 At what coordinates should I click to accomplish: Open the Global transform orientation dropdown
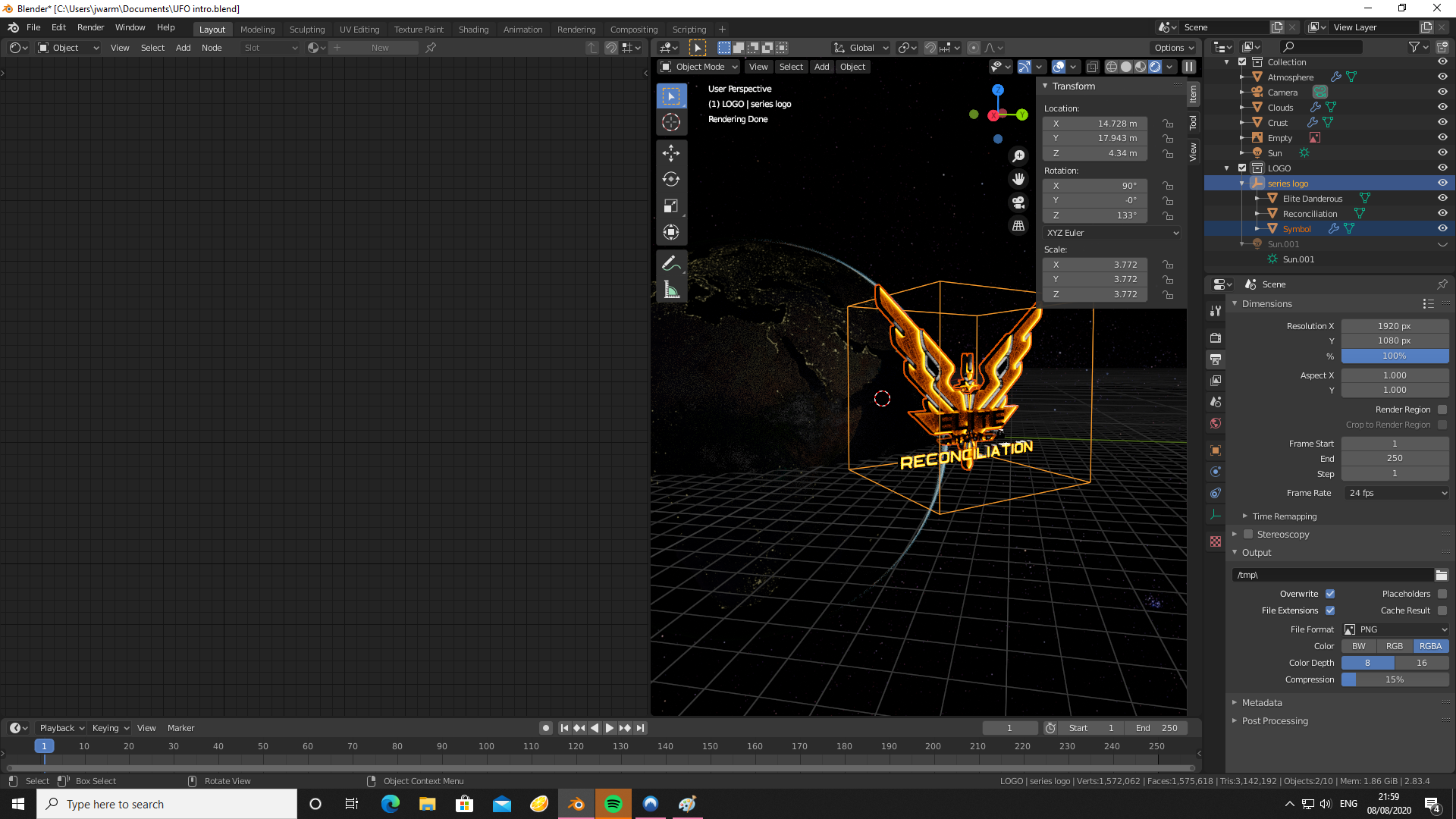pyautogui.click(x=861, y=47)
